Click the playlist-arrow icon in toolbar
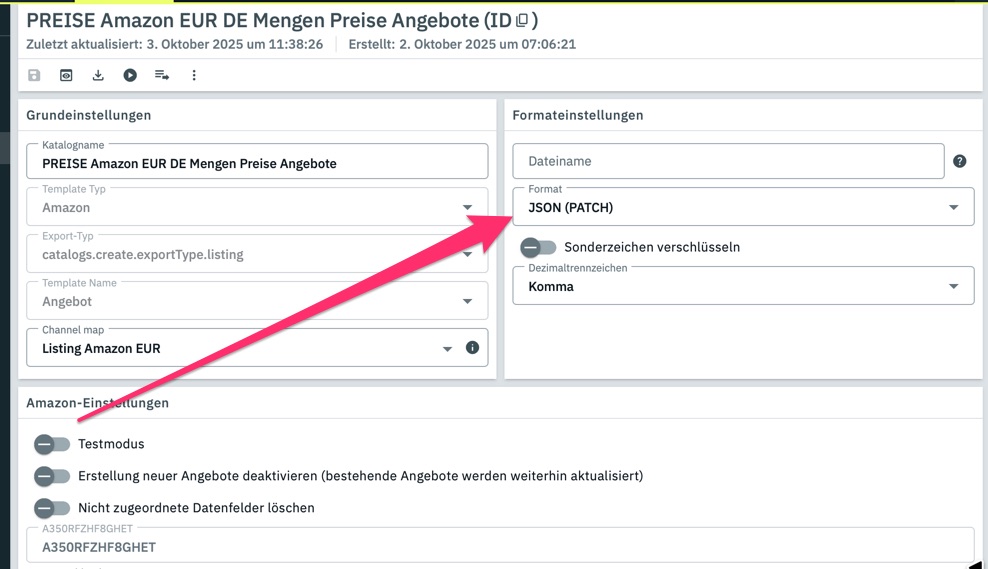Viewport: 988px width, 569px height. [x=162, y=75]
